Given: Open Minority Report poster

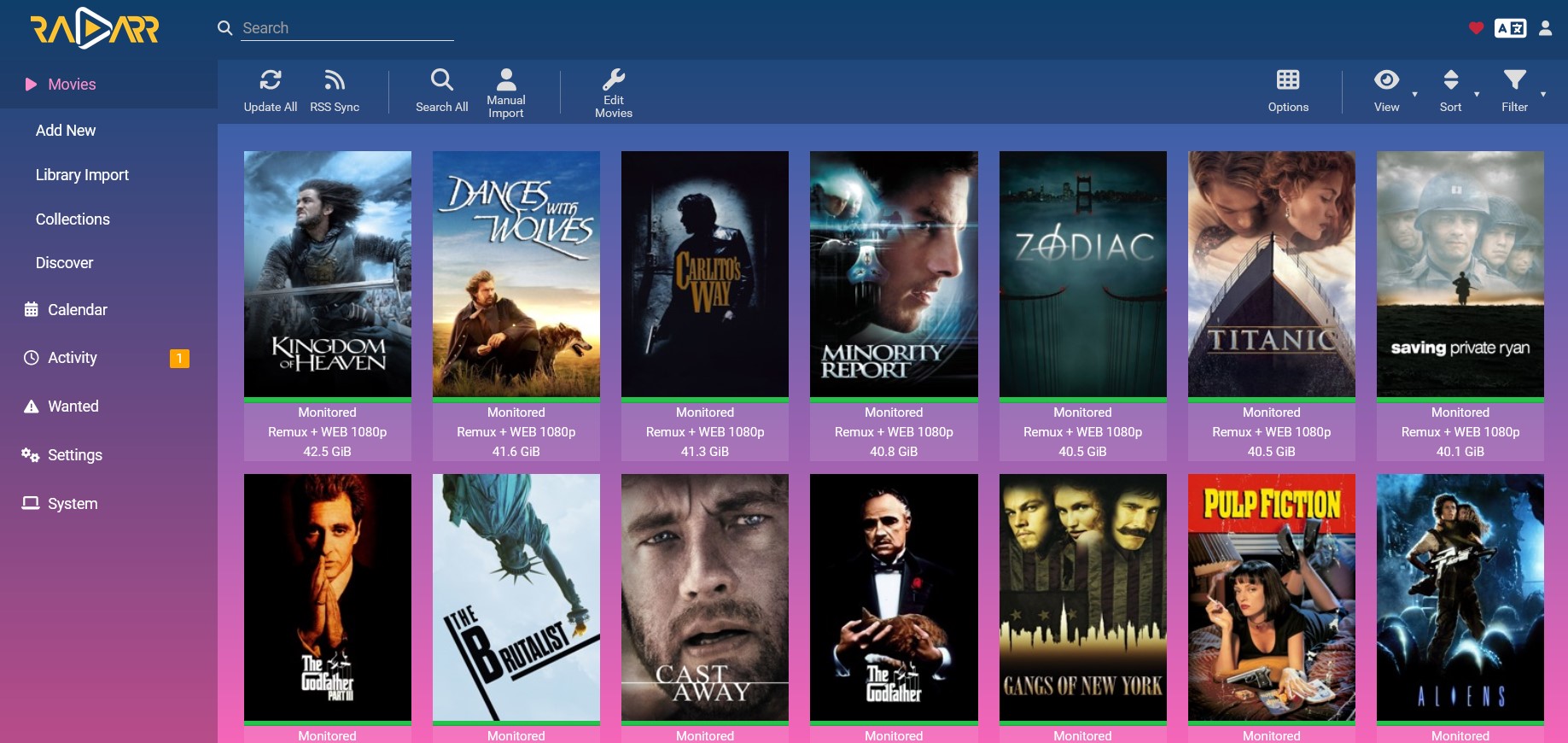Looking at the screenshot, I should point(894,274).
